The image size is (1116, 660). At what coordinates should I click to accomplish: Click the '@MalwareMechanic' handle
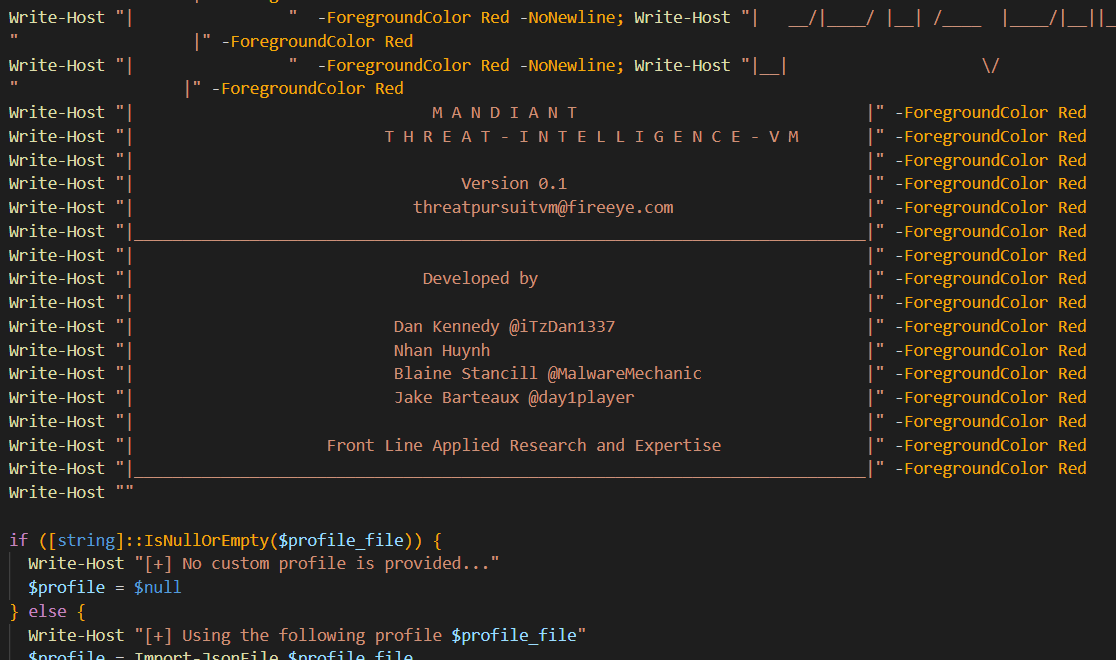624,374
